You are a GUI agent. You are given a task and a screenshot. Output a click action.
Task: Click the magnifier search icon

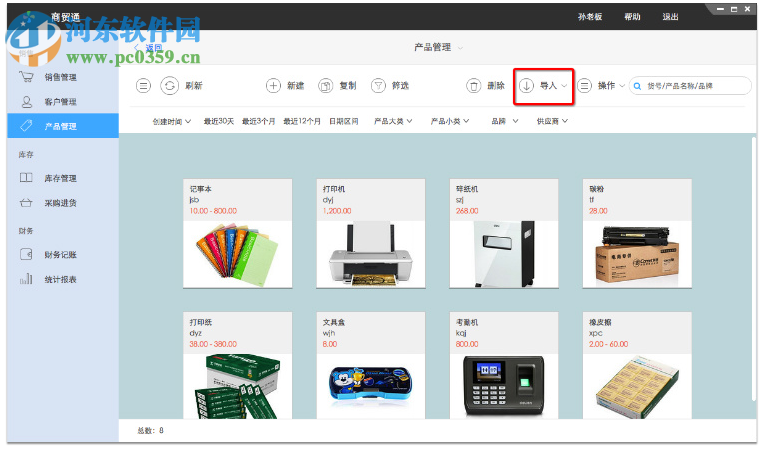tap(637, 86)
